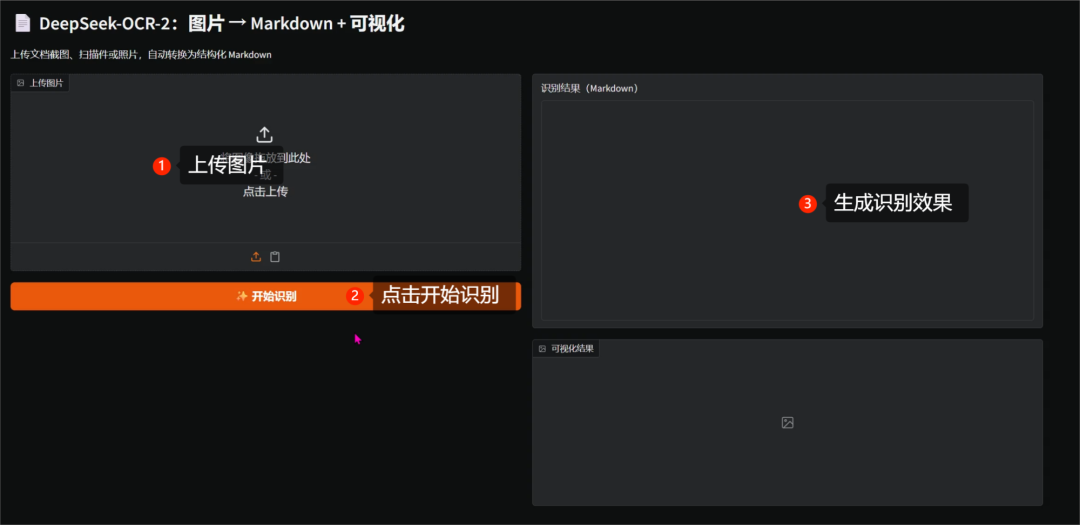Viewport: 1080px width, 525px height.
Task: Click the 识别结果（Markdown）label
Action: point(590,89)
